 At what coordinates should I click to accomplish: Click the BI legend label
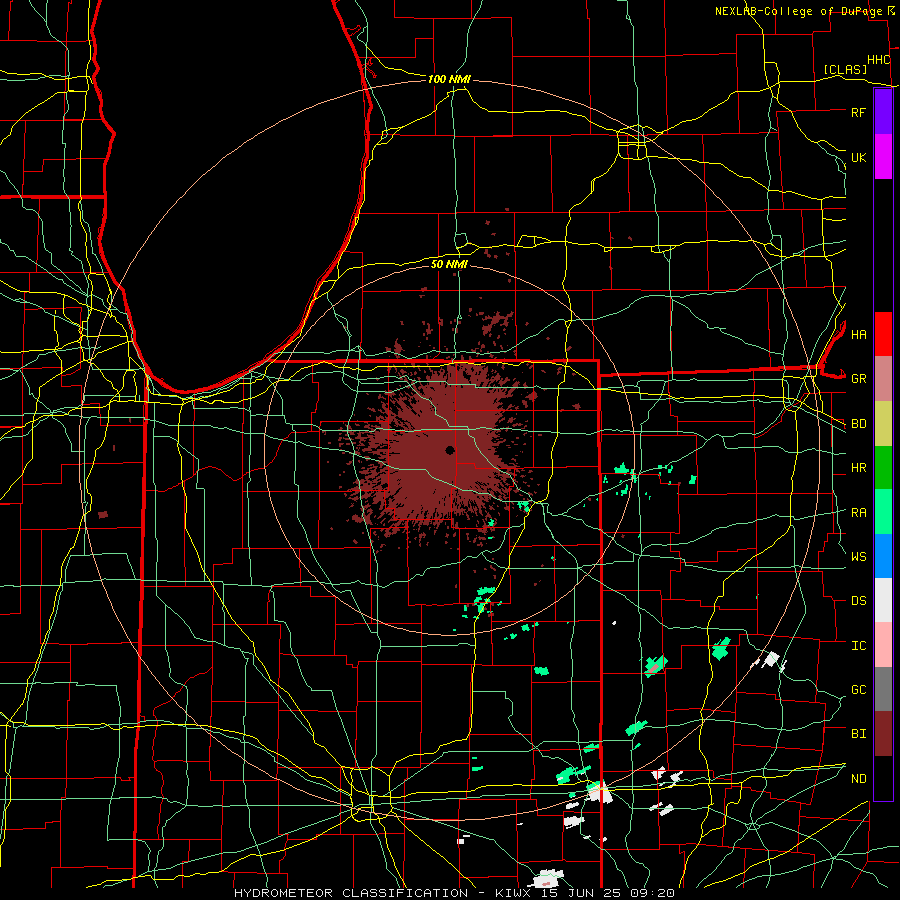coord(858,734)
